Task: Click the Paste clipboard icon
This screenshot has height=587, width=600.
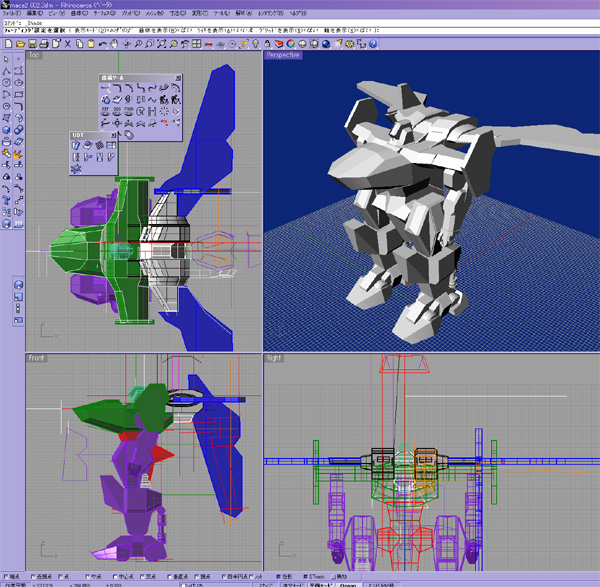Action: click(x=91, y=44)
